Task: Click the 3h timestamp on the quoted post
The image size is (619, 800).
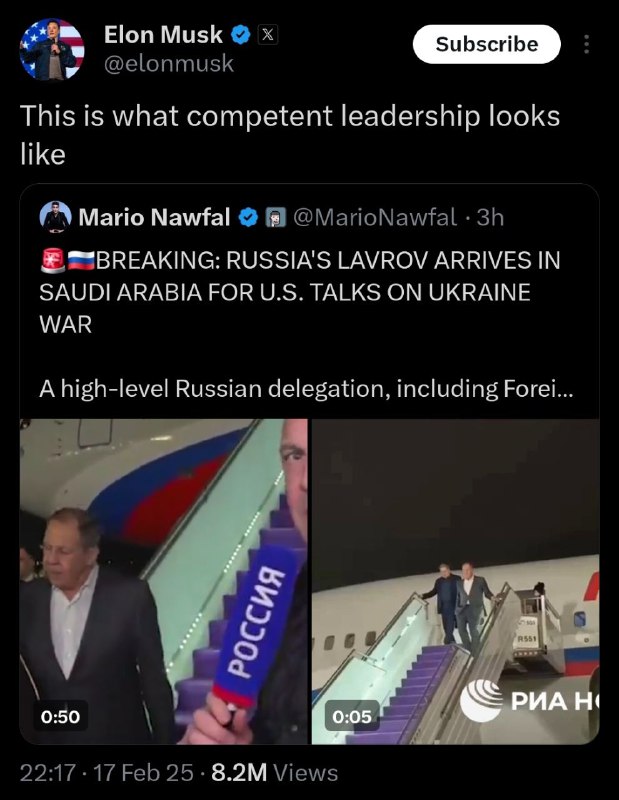Action: click(x=492, y=216)
